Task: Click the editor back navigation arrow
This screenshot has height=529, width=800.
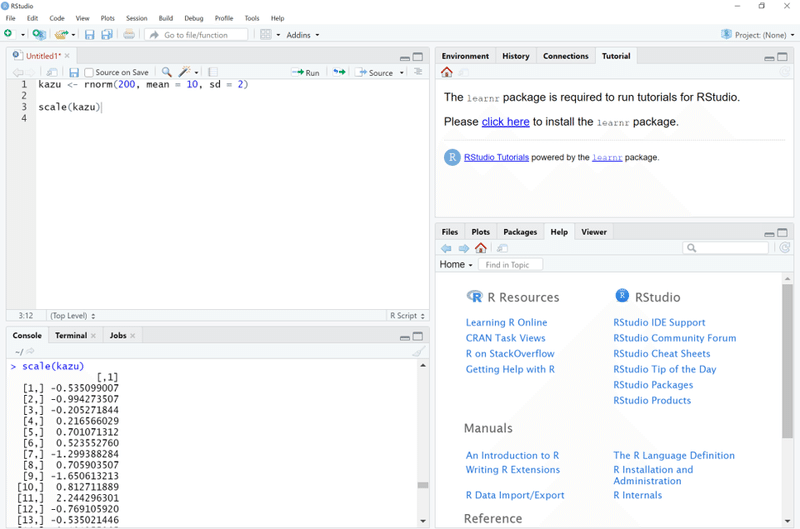Action: click(18, 72)
